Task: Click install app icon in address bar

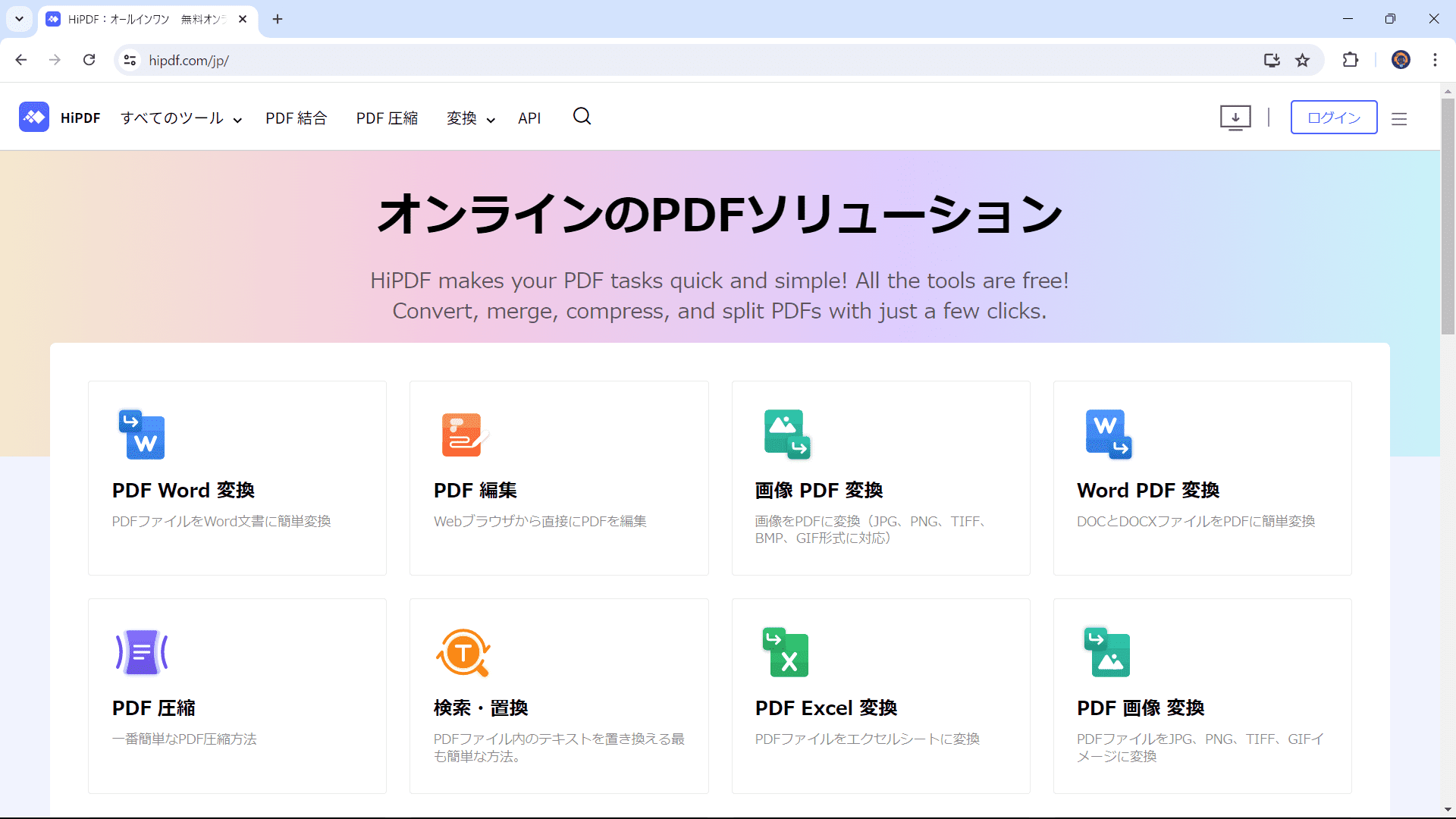Action: [1272, 60]
